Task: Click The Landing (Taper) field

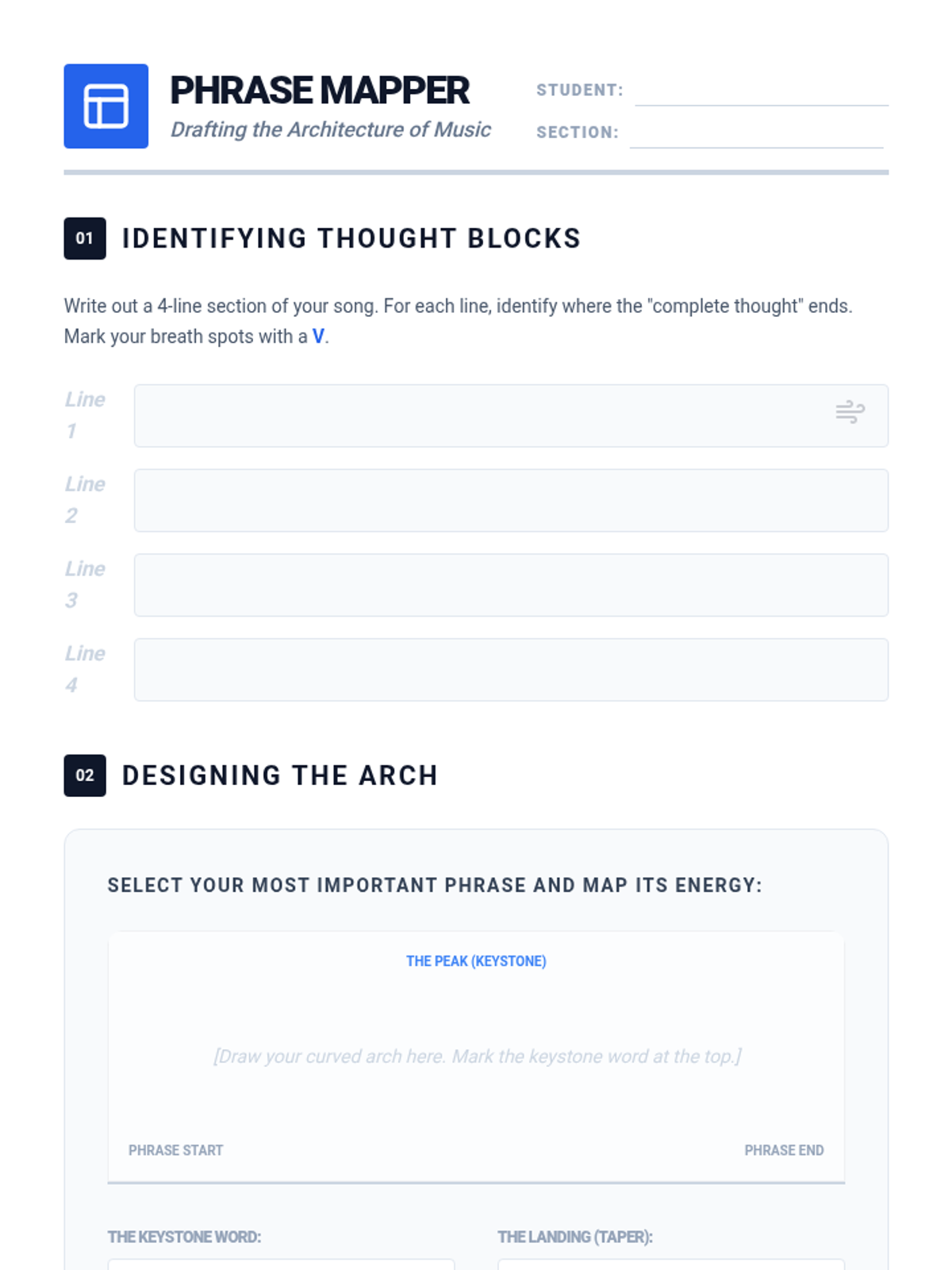Action: (x=670, y=1264)
